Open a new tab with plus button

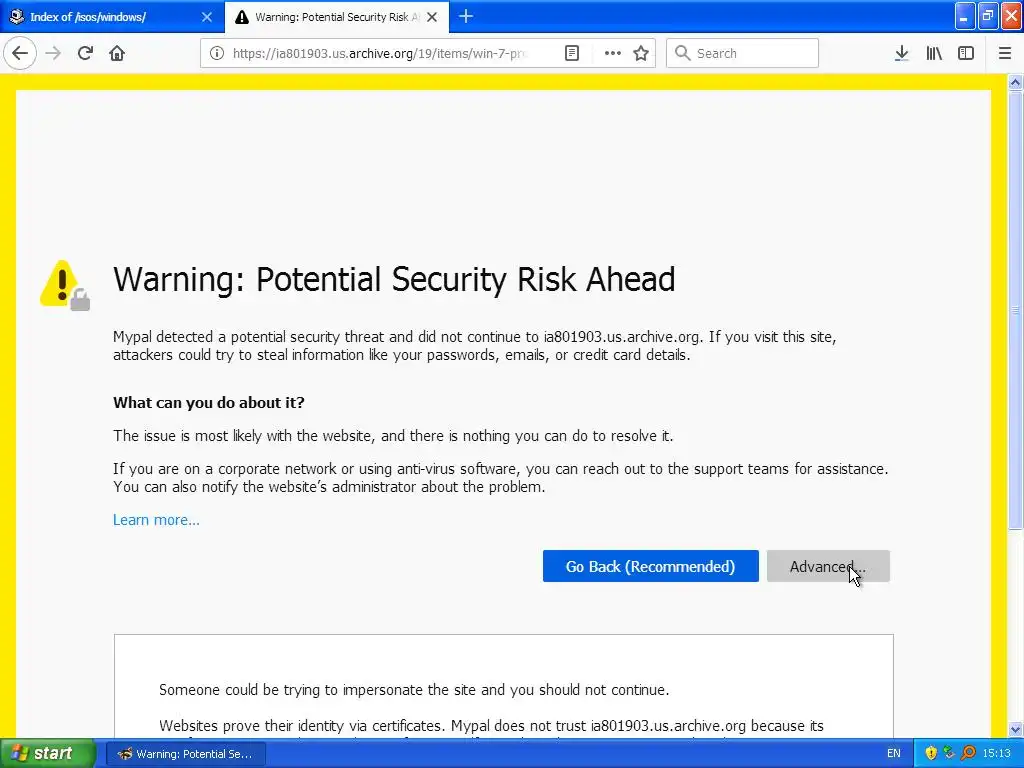tap(466, 16)
